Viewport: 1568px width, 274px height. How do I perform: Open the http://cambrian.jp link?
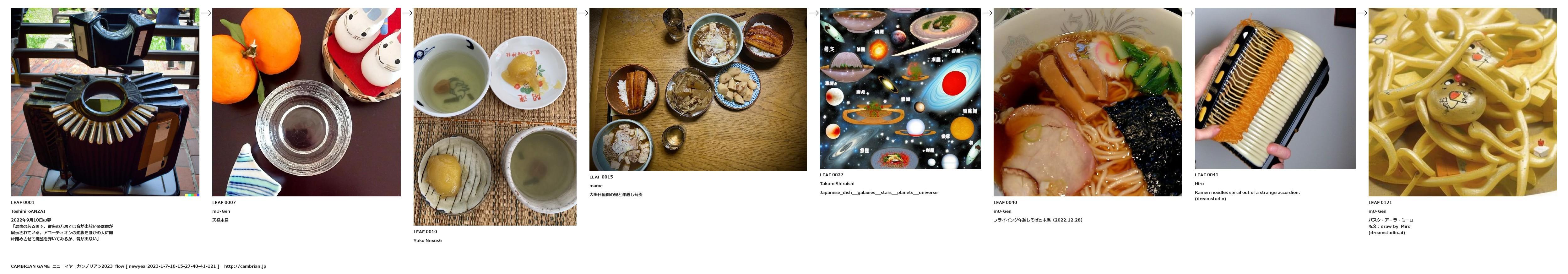pos(245,266)
